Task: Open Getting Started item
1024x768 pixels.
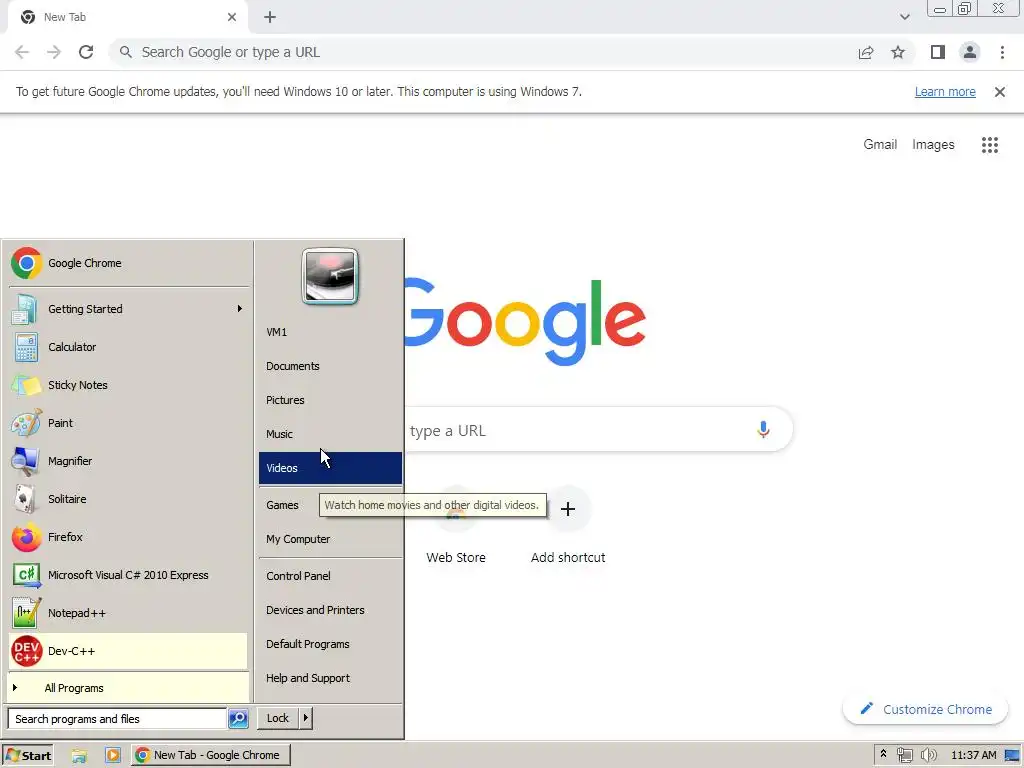Action: point(129,309)
